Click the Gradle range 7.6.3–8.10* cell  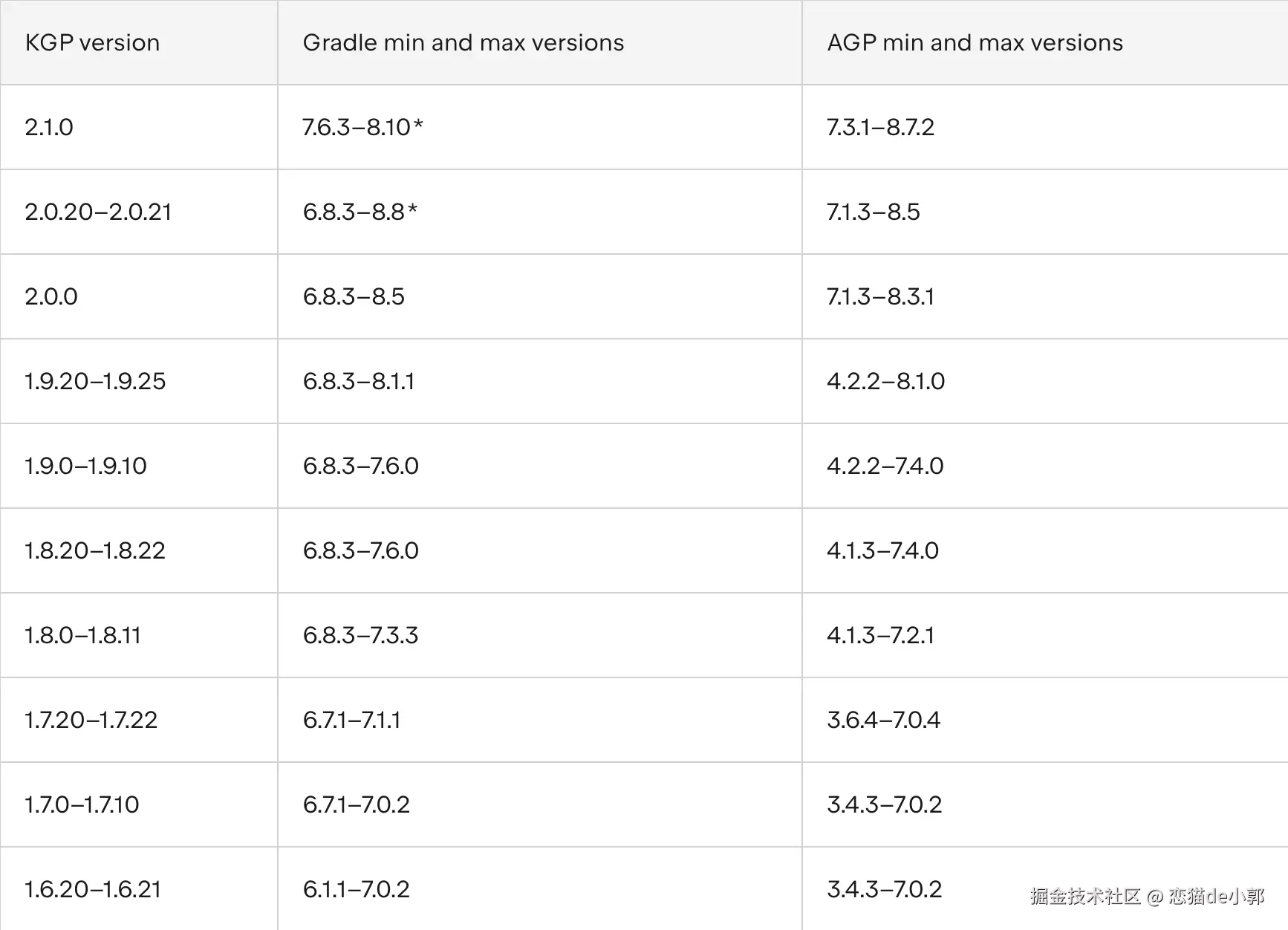point(362,128)
